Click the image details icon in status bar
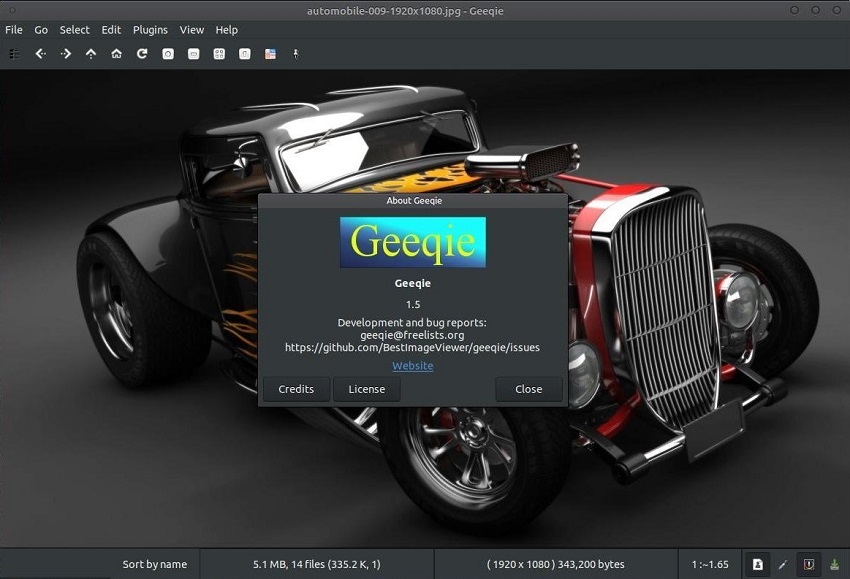This screenshot has height=579, width=850. [757, 564]
